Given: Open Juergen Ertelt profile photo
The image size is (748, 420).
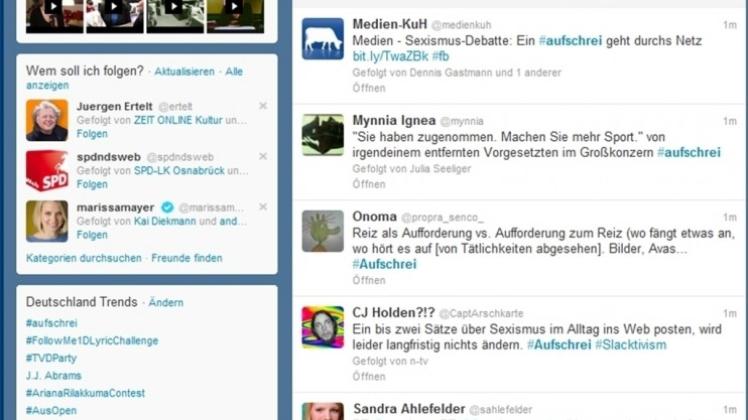Looking at the screenshot, I should coord(47,120).
